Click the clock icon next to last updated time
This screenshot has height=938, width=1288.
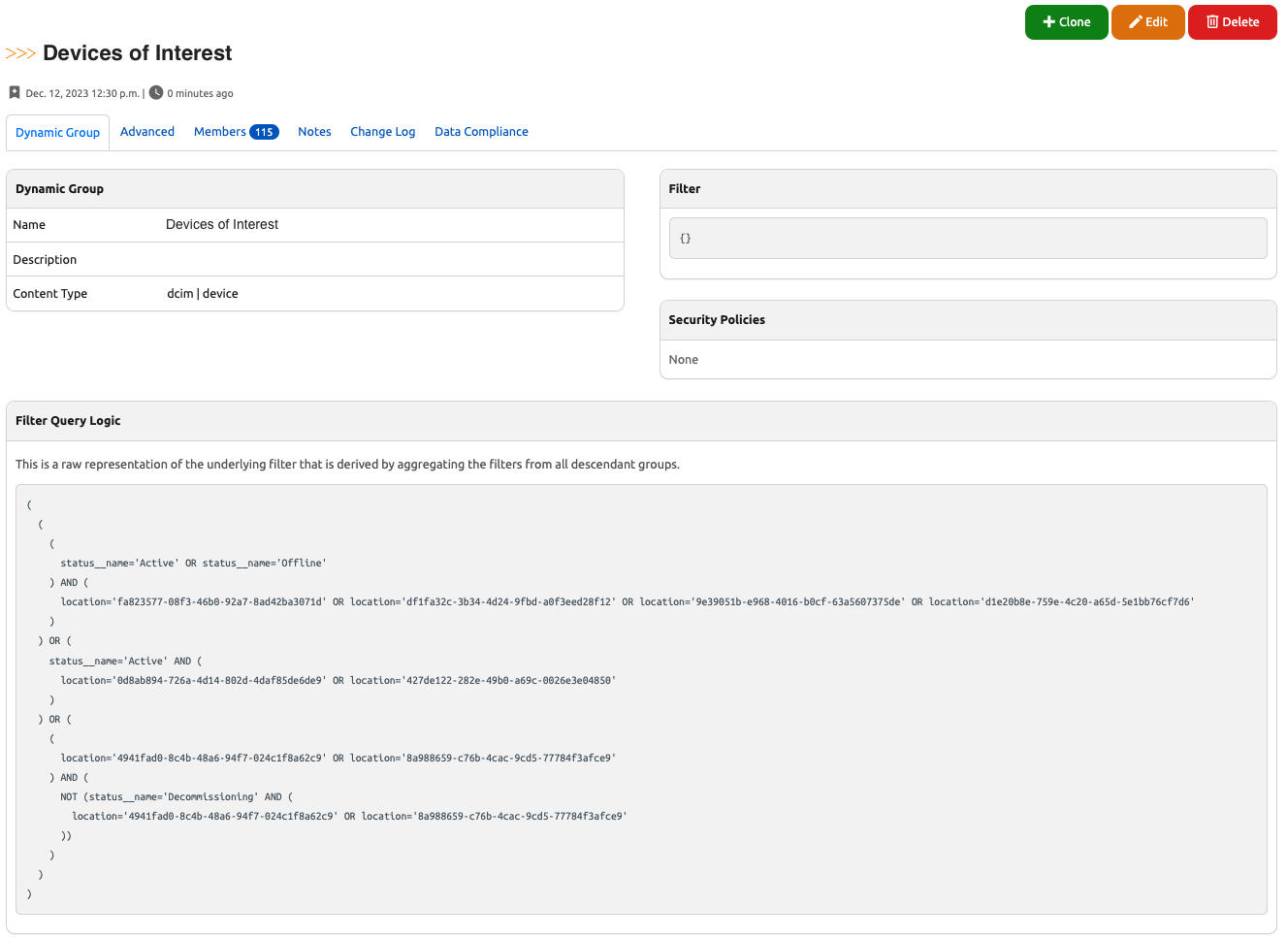click(x=156, y=93)
